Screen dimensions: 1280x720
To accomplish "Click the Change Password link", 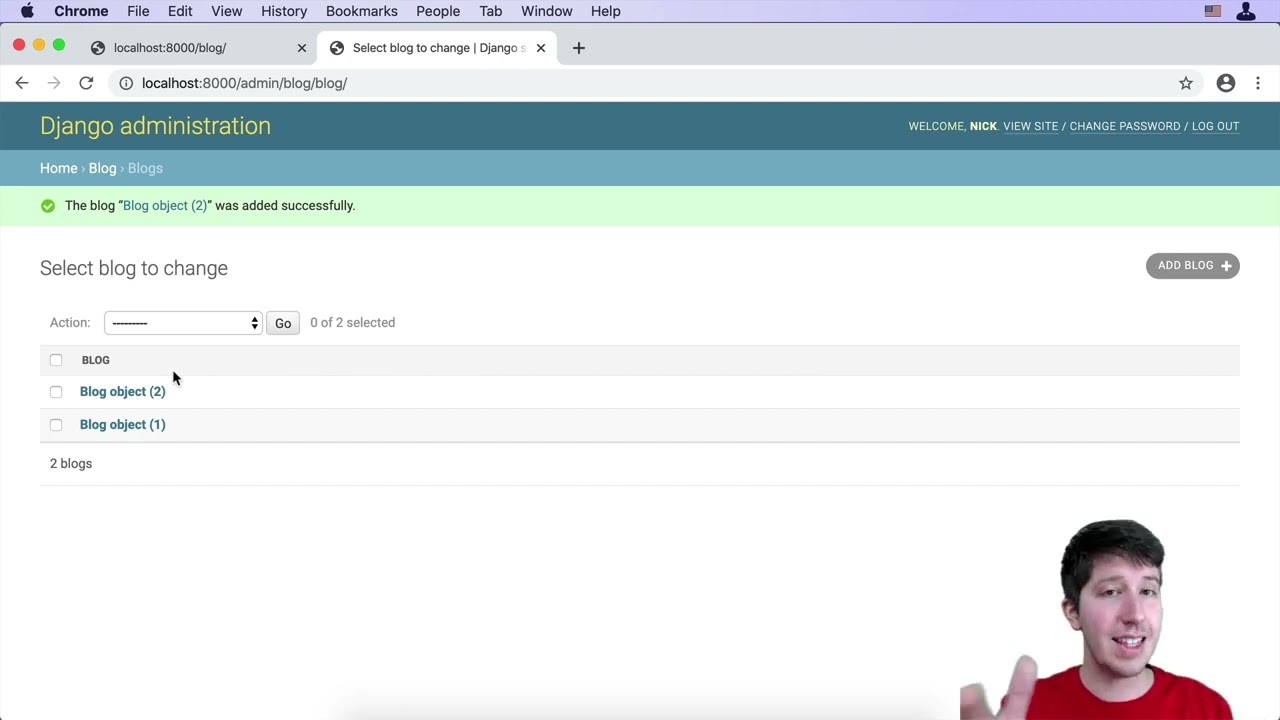I will pos(1125,126).
